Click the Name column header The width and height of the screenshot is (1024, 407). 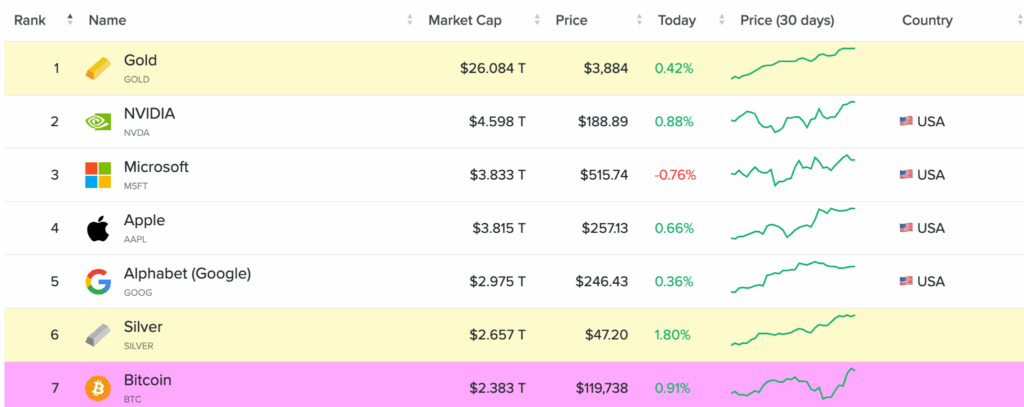[x=107, y=20]
